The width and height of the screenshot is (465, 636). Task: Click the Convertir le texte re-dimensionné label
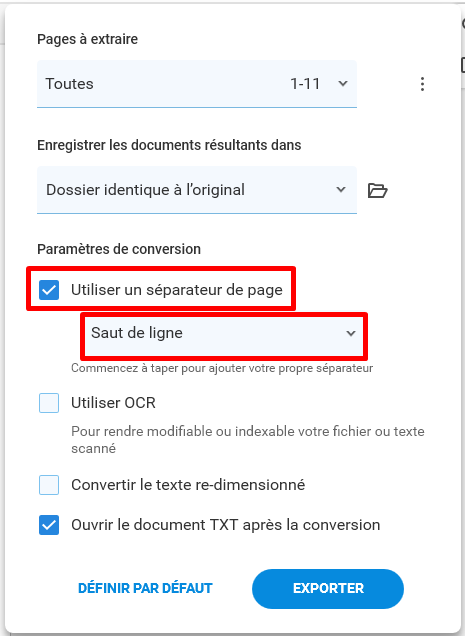[x=188, y=485]
